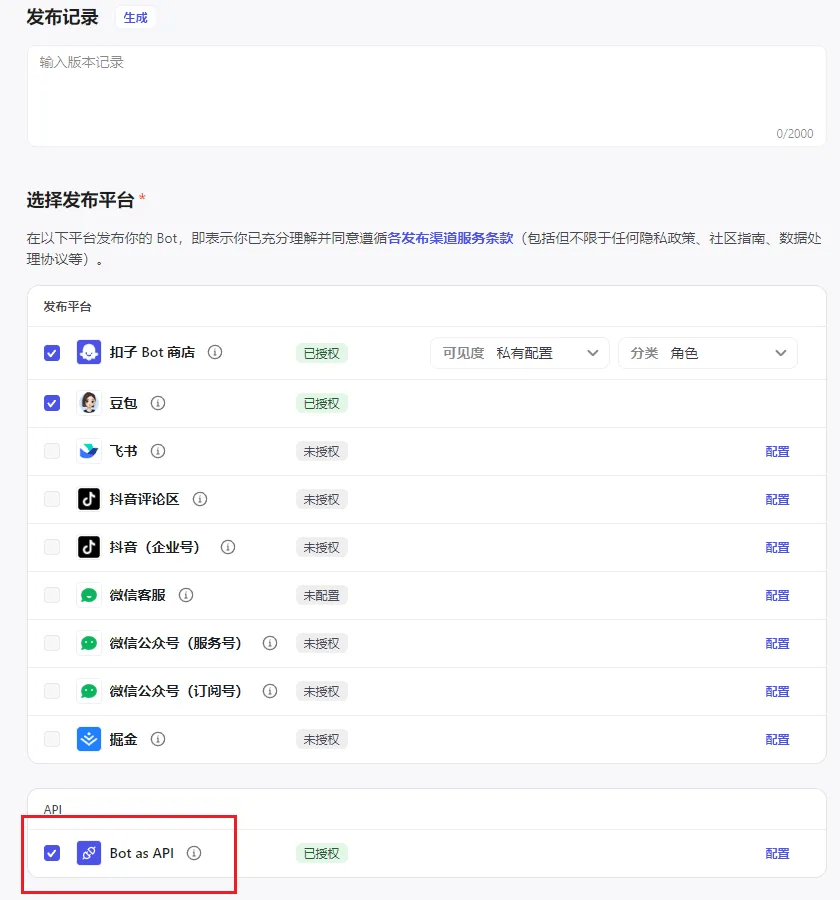This screenshot has height=900, width=840.
Task: Focus the 输入版本记录 text area
Action: point(427,96)
